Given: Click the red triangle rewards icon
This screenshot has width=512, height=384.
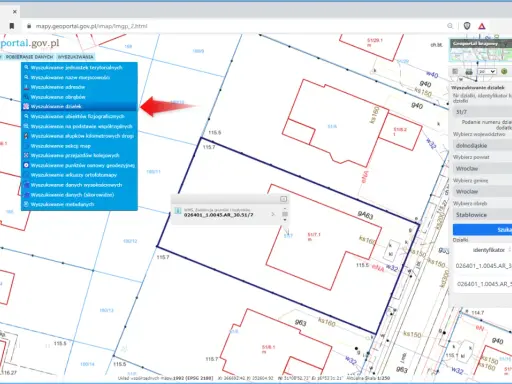Looking at the screenshot, I should coord(482,26).
